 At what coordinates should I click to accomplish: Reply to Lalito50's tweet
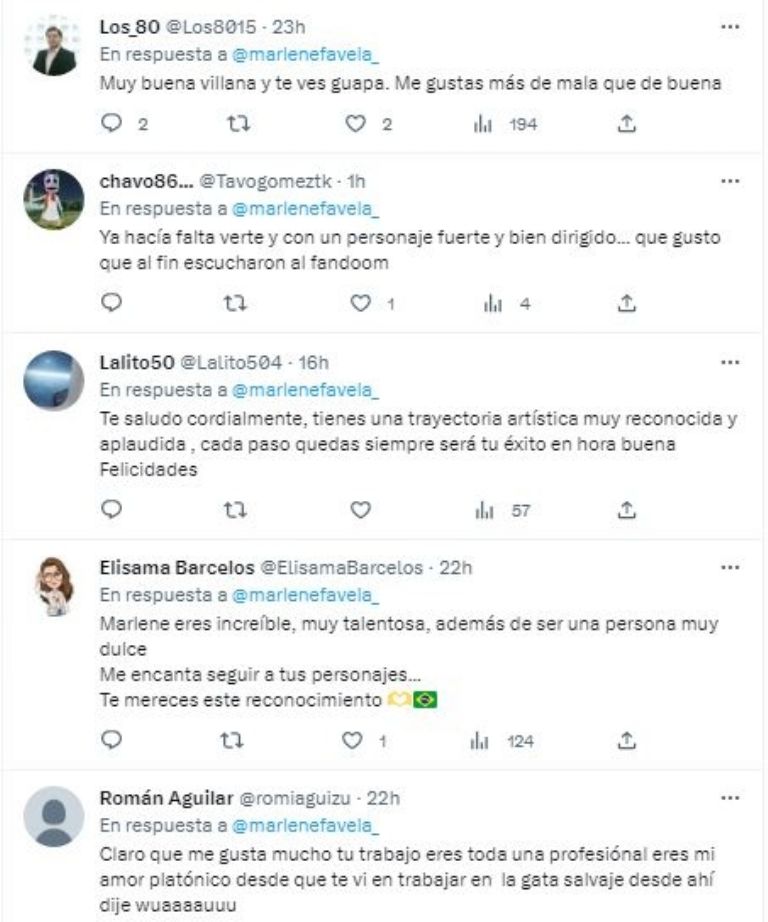pyautogui.click(x=112, y=510)
